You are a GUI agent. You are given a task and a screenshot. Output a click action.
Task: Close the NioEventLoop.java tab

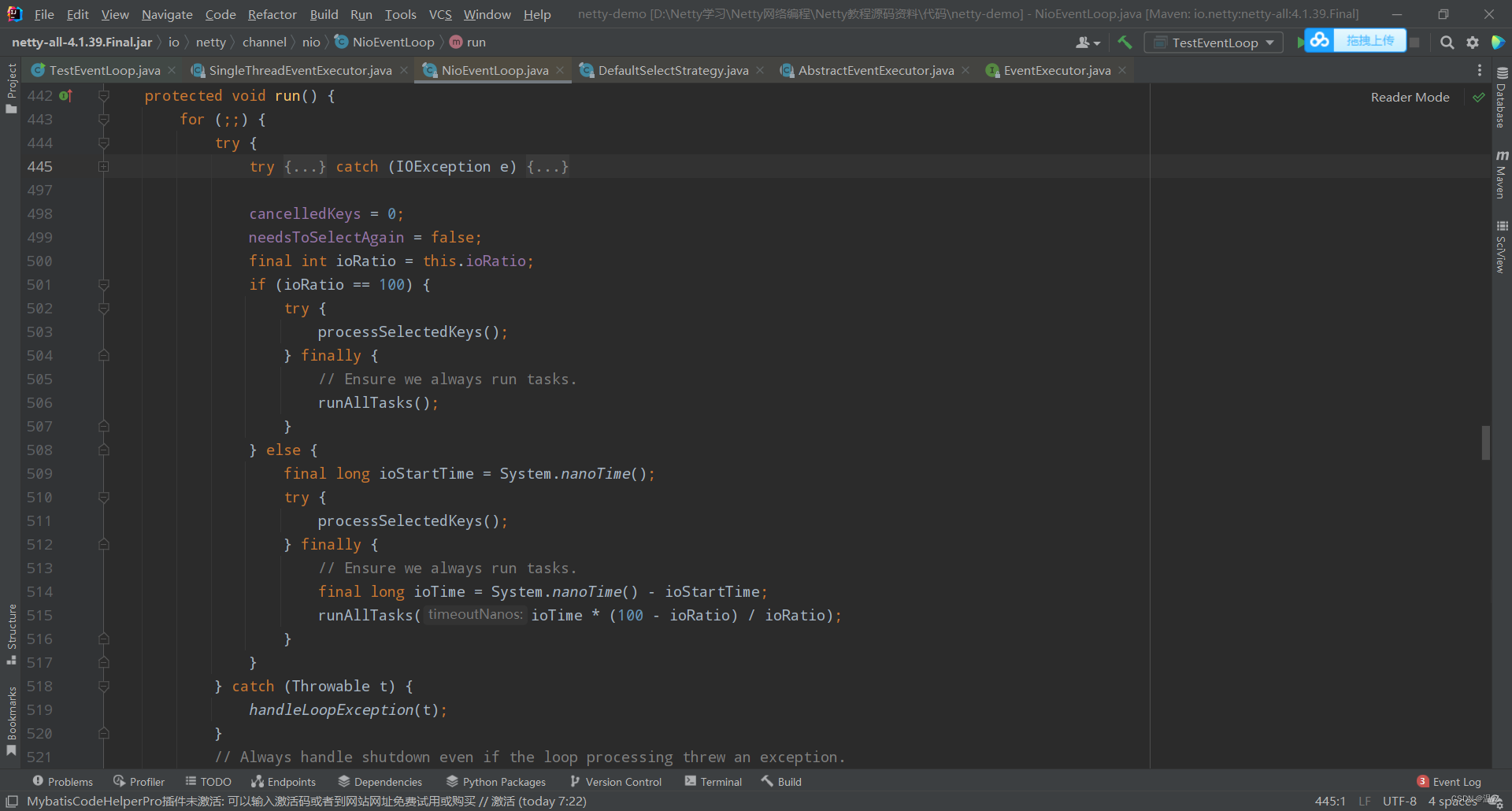[x=560, y=70]
